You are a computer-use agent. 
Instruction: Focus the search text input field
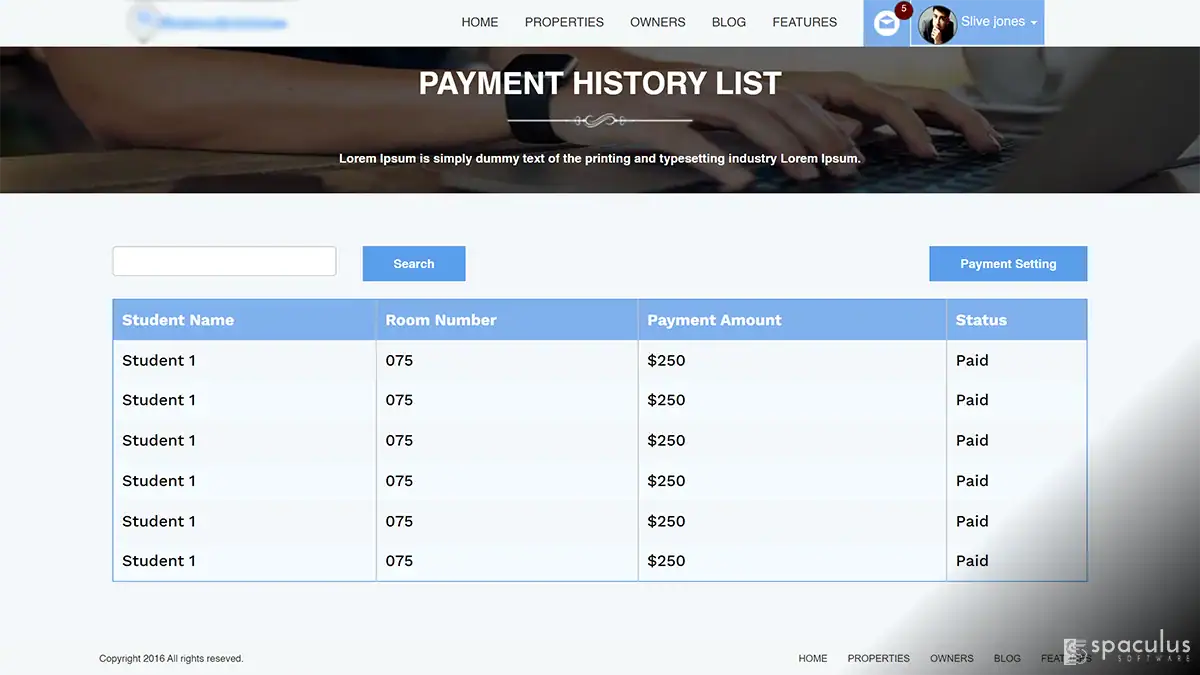tap(224, 261)
